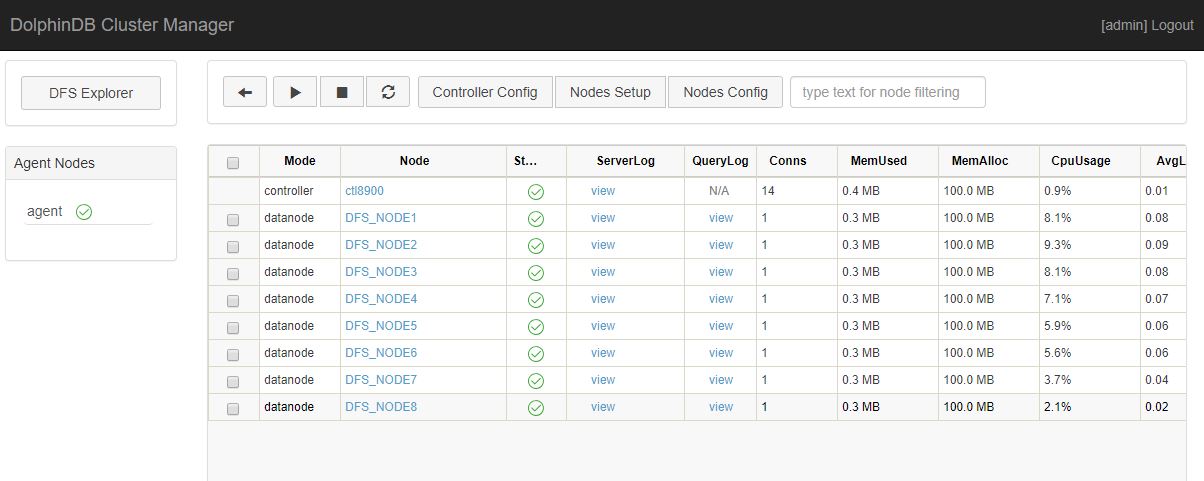Click status icon of DFS_NODE5
This screenshot has width=1204, height=481.
click(x=536, y=326)
